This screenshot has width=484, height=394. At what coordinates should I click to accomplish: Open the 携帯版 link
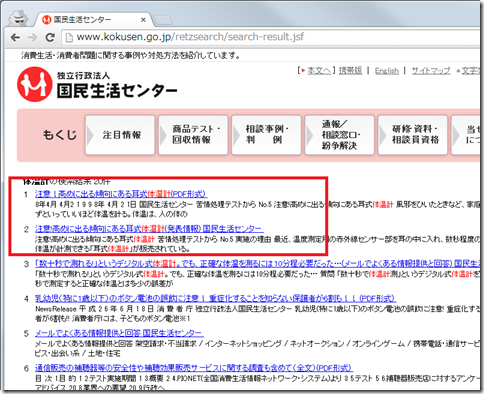click(x=350, y=71)
